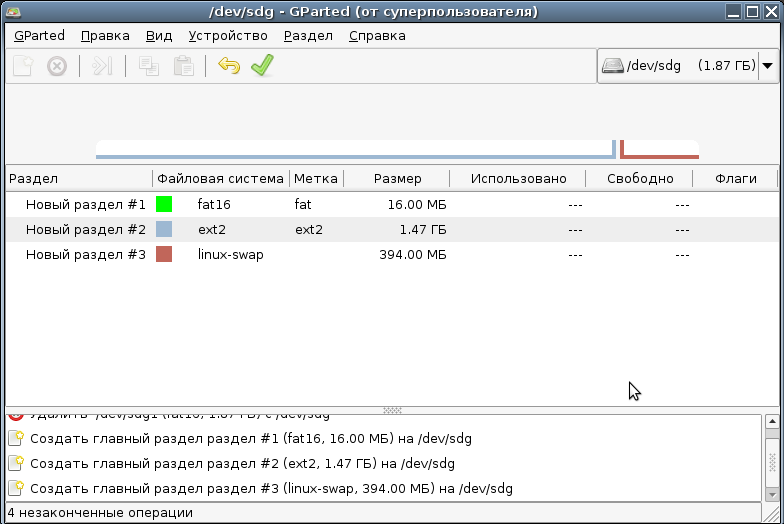Screen dimensions: 784x524
Task: Click the 16.00 МБ size cell
Action: [x=417, y=204]
